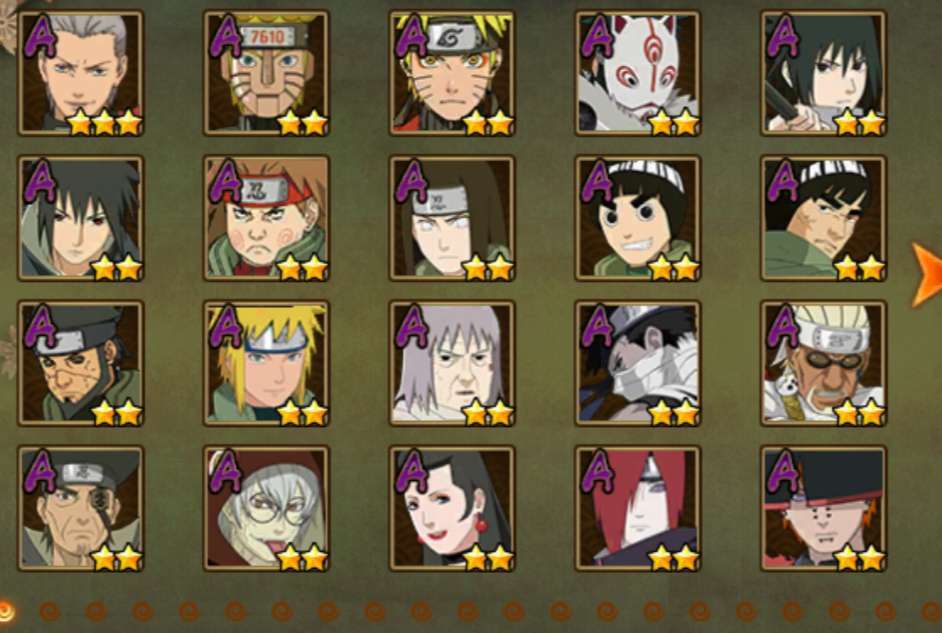Choose the wooden puppet card labeled 7610
The height and width of the screenshot is (633, 942).
pos(266,73)
